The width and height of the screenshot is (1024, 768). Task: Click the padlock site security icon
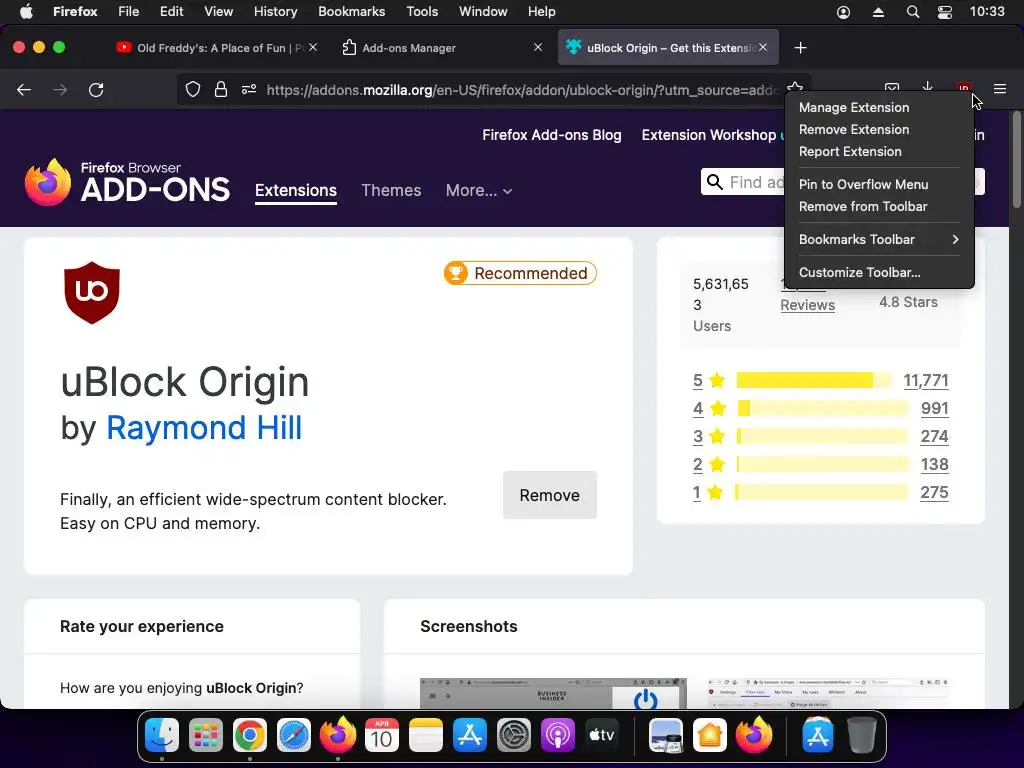click(x=221, y=89)
